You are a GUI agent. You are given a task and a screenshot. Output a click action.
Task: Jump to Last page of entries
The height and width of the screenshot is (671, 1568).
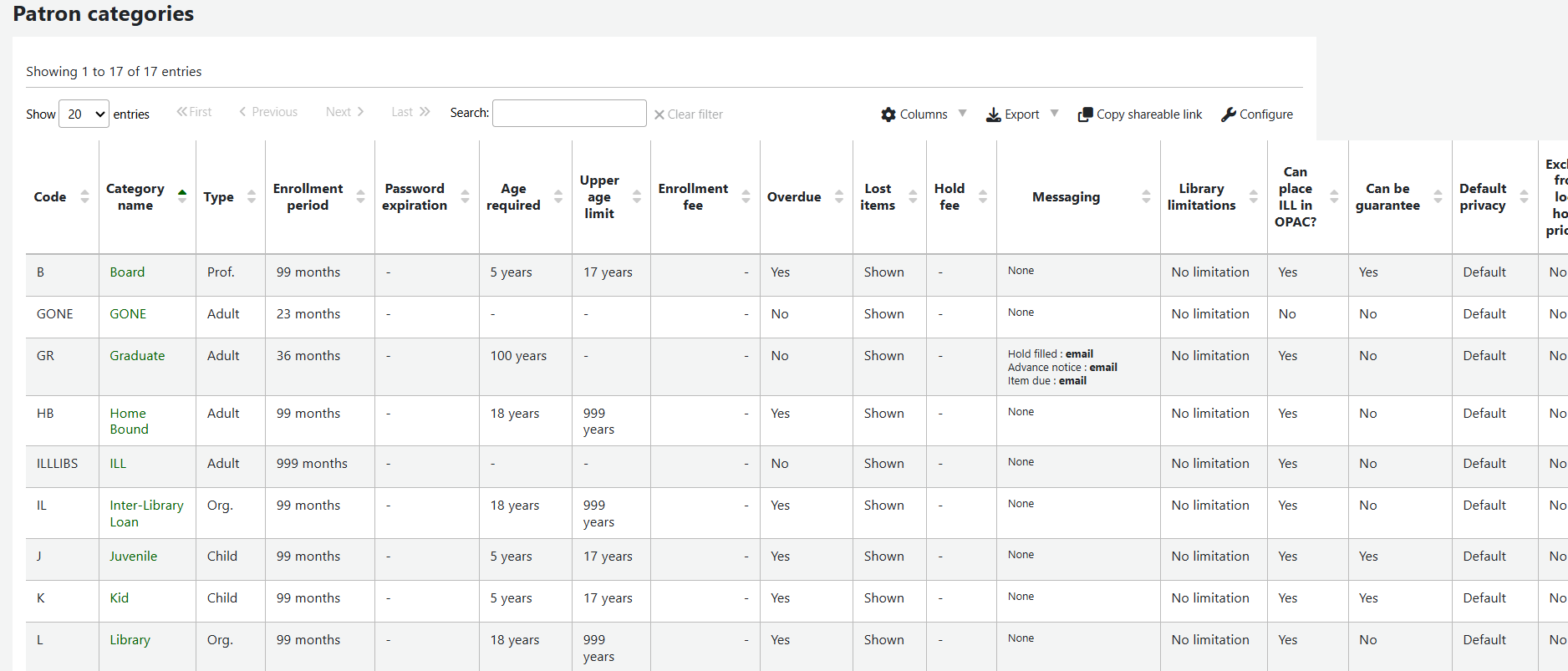point(410,112)
